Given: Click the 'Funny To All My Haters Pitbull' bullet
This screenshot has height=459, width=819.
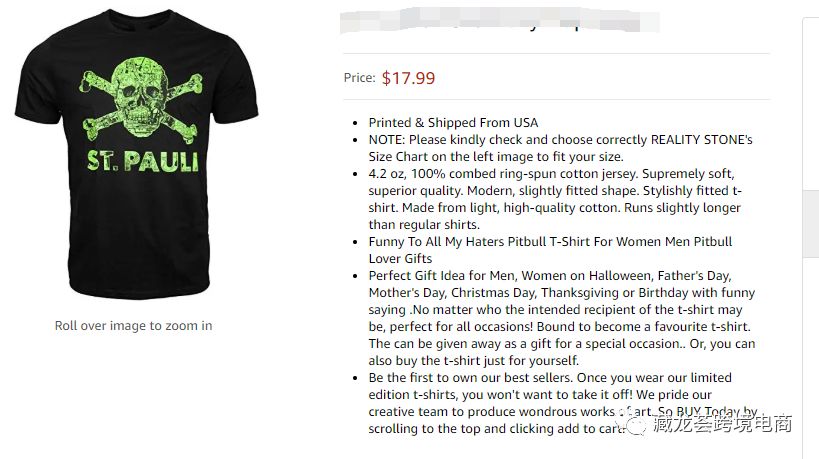Looking at the screenshot, I should point(550,250).
